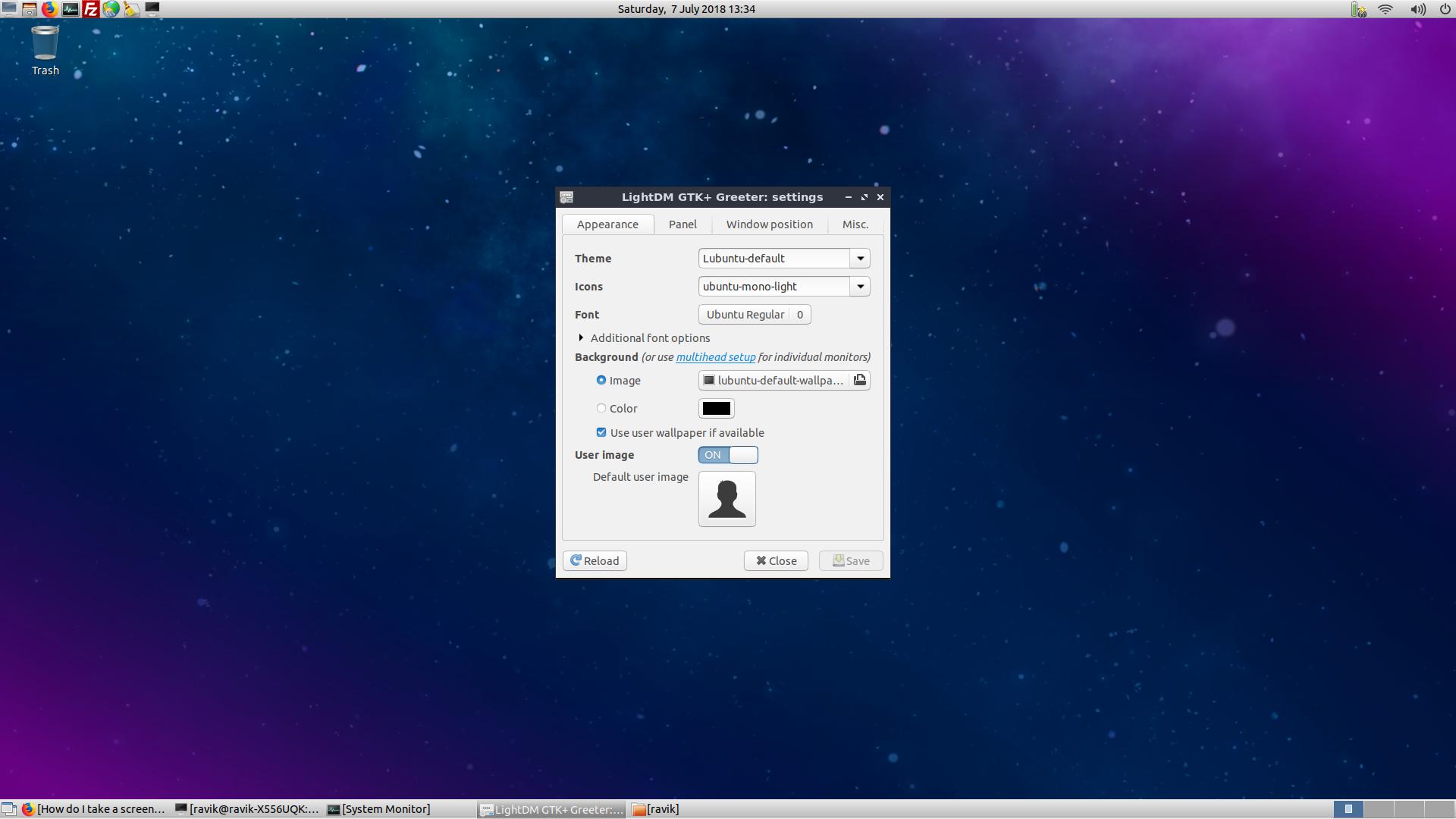Select the Image background radio button
The image size is (1456, 819).
click(x=601, y=380)
